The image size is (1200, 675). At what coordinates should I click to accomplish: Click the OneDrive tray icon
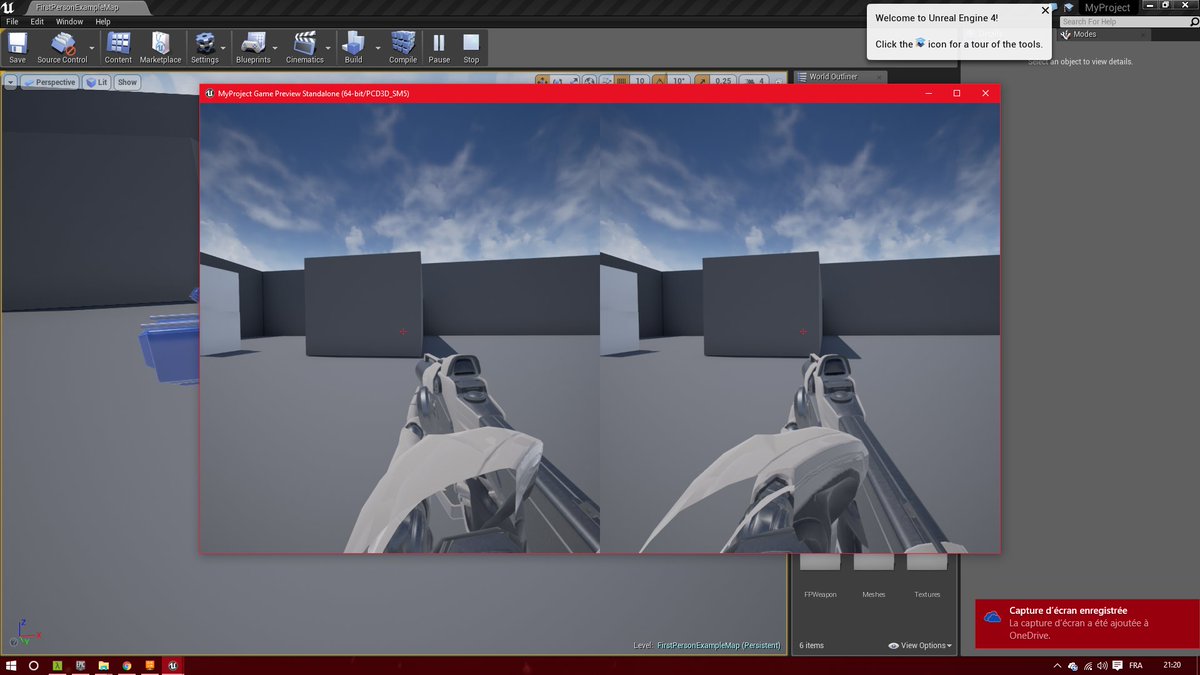1073,665
